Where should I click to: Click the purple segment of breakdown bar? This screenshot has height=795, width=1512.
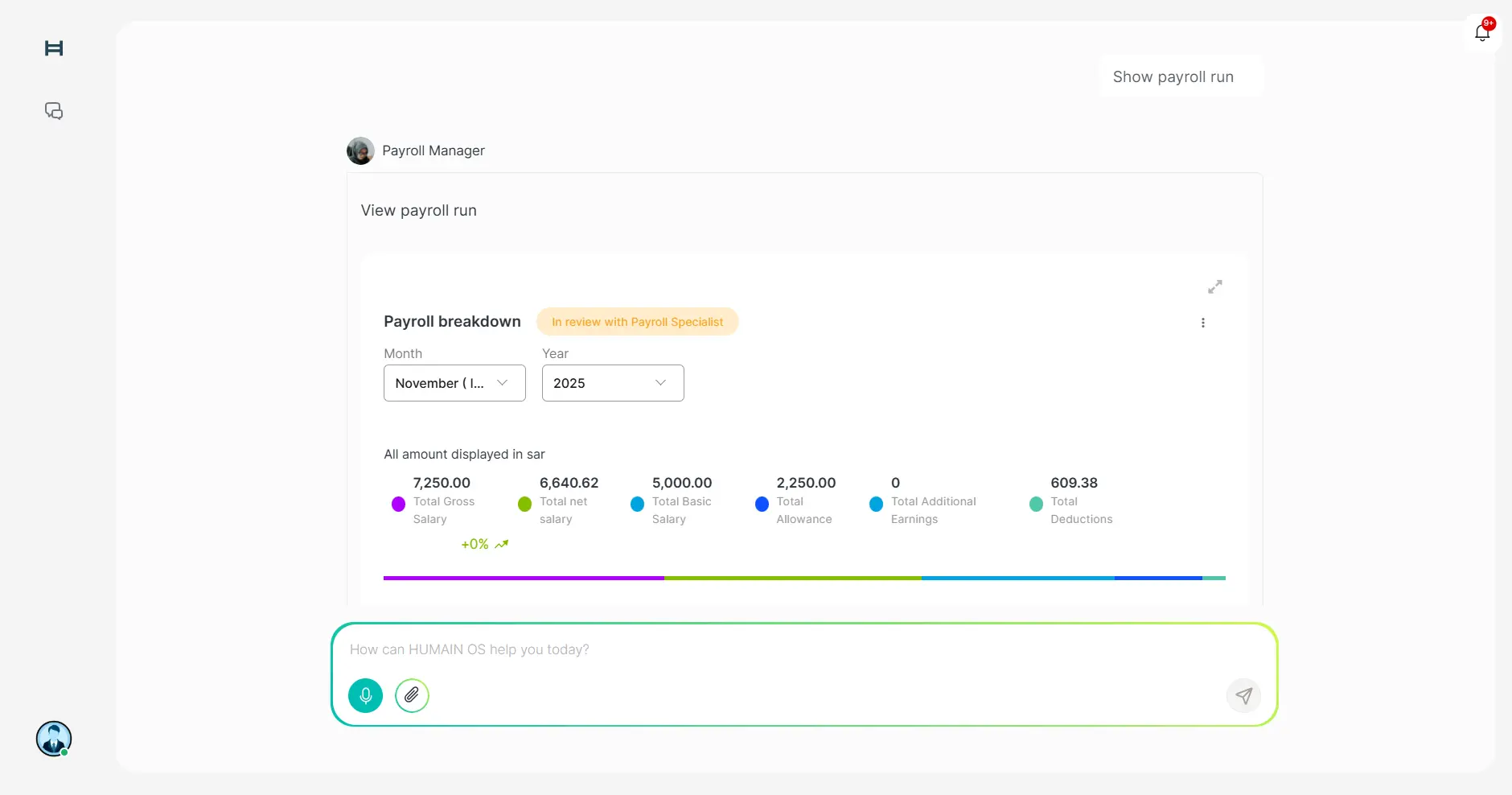click(x=524, y=578)
